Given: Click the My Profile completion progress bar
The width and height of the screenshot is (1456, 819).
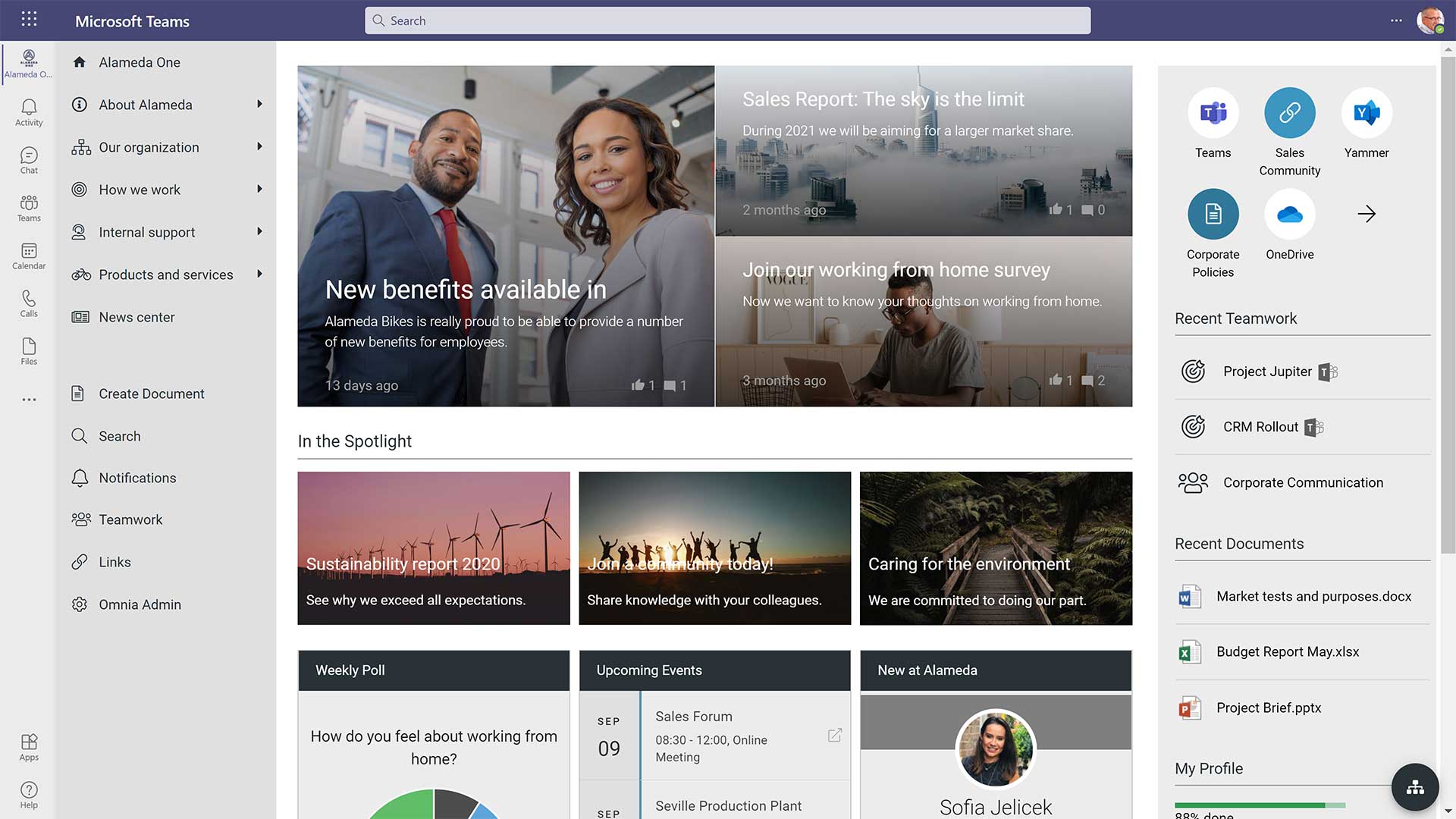Looking at the screenshot, I should [x=1260, y=805].
